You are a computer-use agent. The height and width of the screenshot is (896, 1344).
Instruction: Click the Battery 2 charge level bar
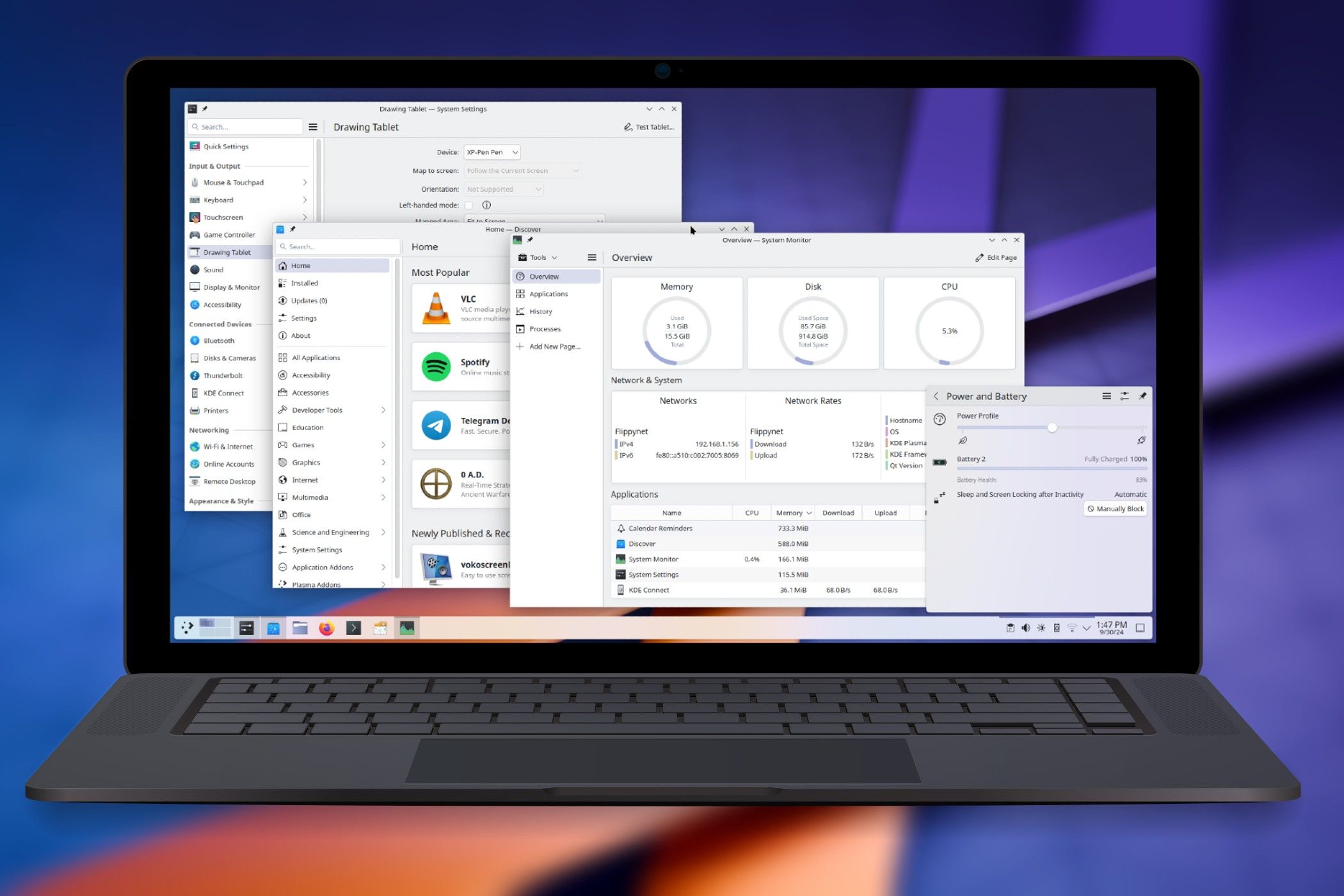[1052, 468]
